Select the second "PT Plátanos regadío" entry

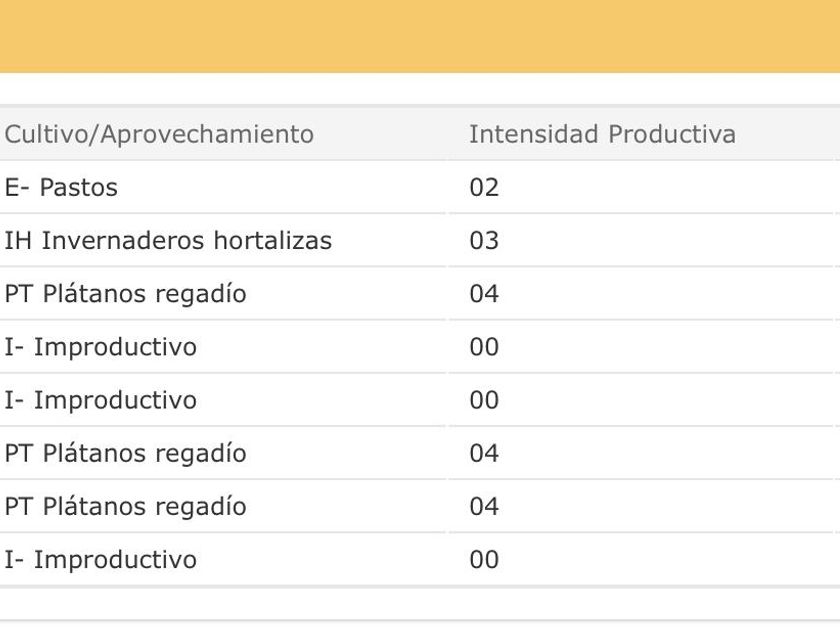(x=125, y=453)
